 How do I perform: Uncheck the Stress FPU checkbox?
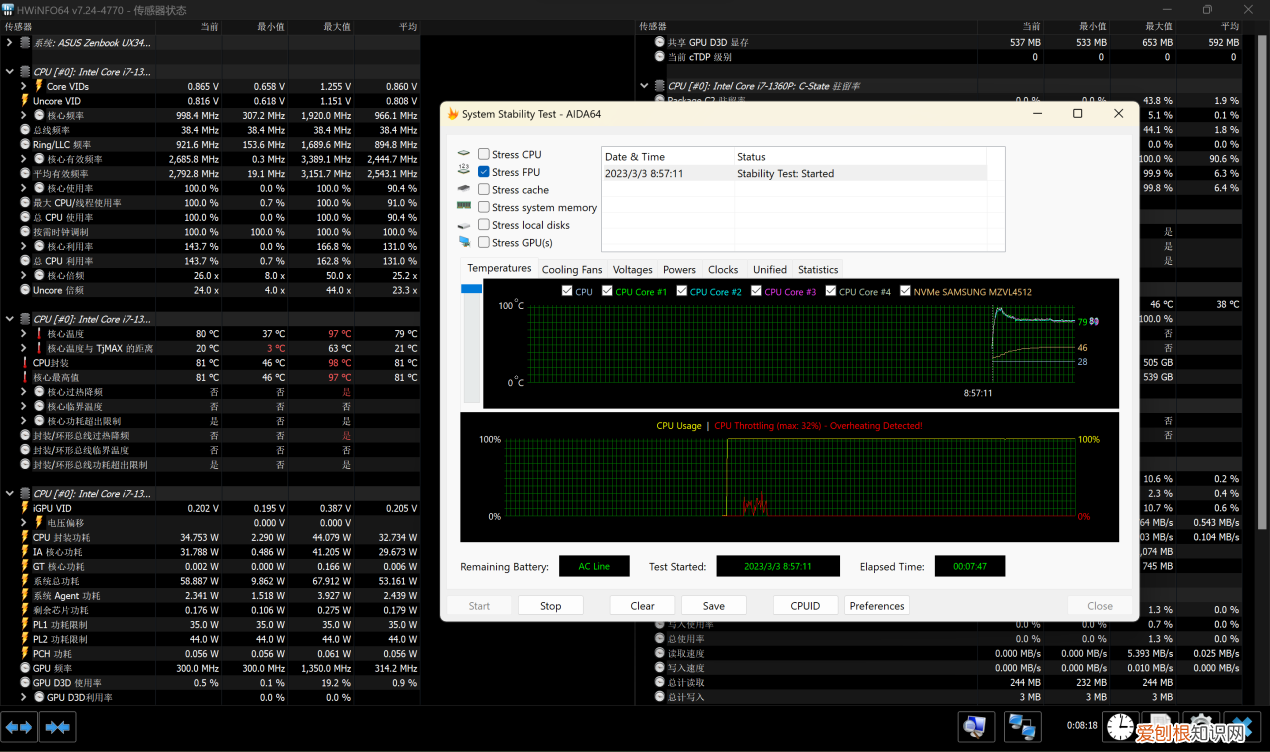point(484,172)
